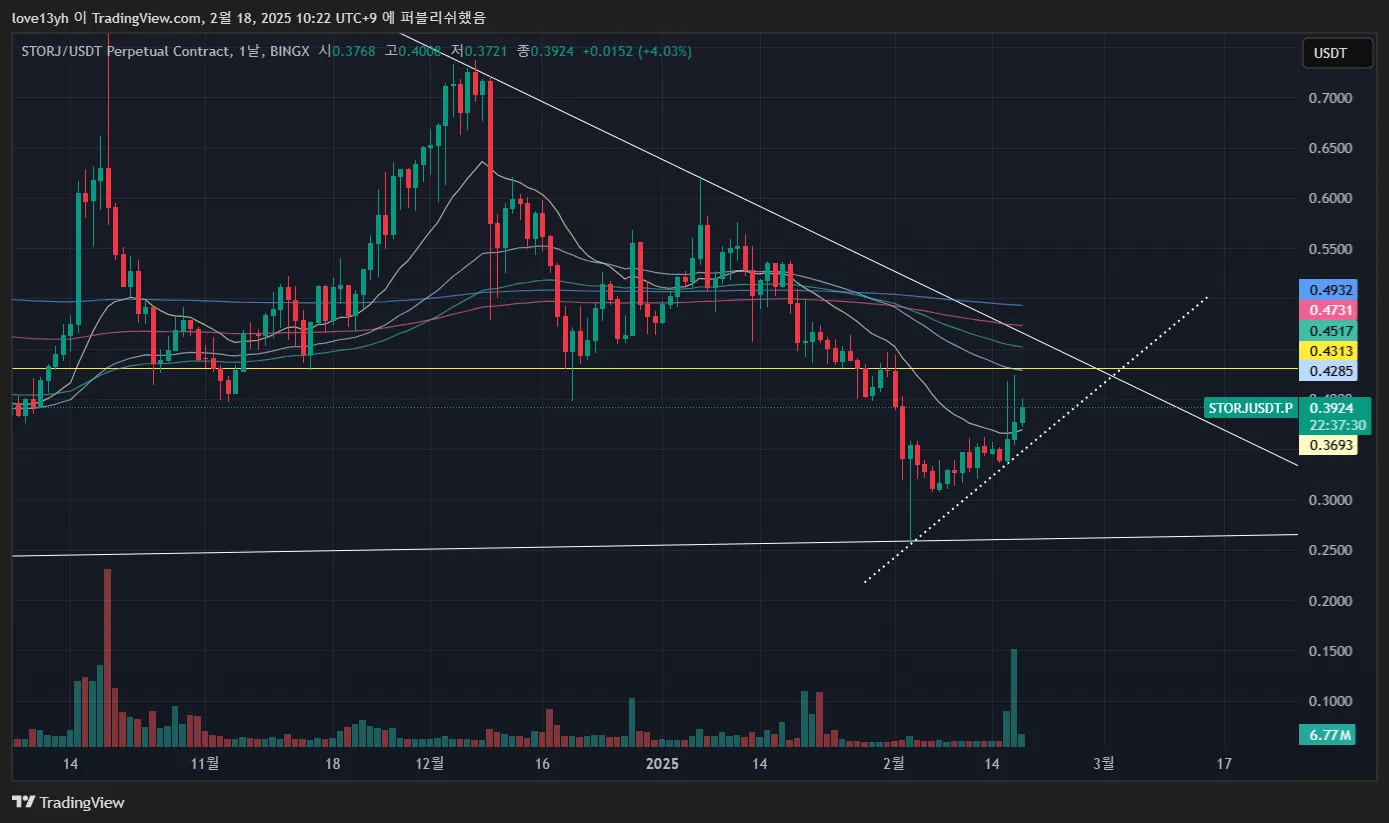Select the descending white trendline

(x=848, y=249)
